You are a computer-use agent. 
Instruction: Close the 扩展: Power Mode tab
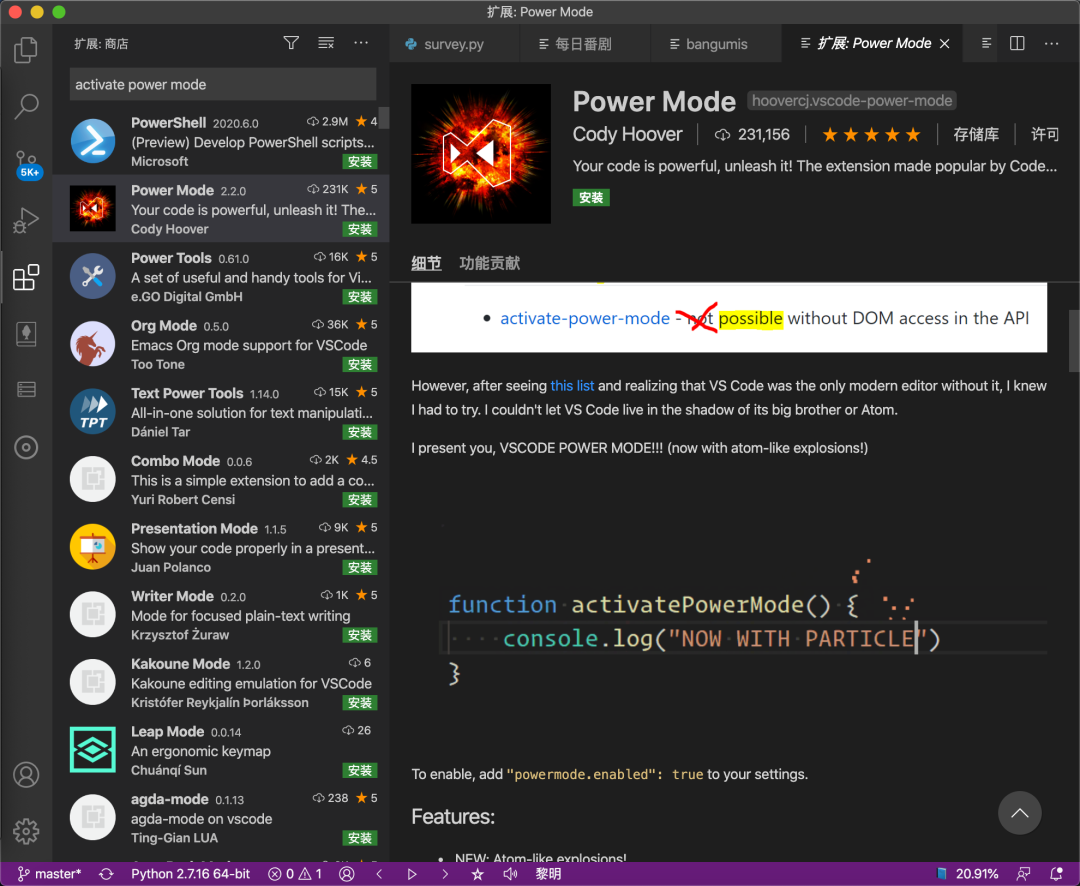pyautogui.click(x=945, y=43)
